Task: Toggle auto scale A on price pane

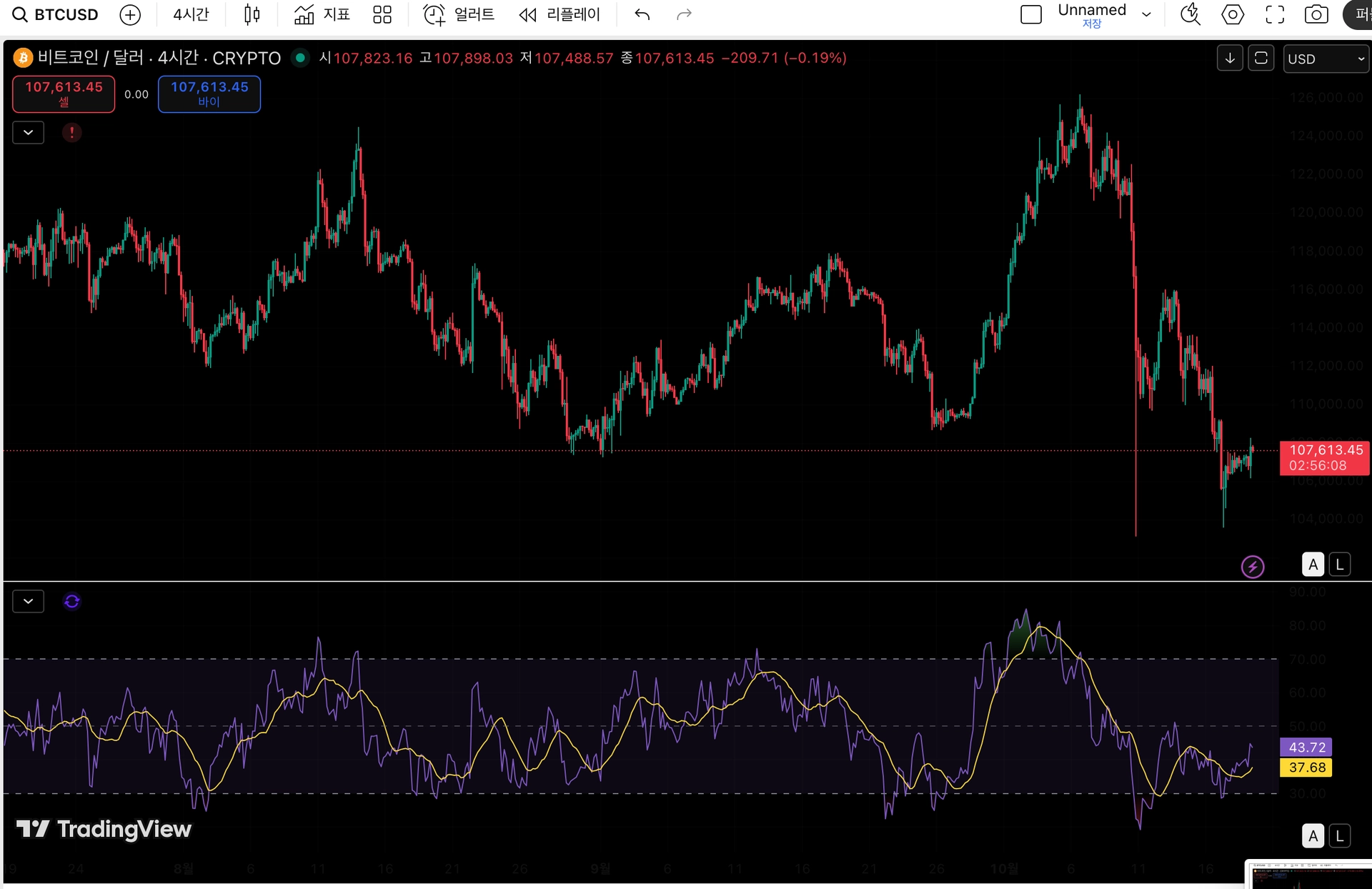Action: point(1313,565)
